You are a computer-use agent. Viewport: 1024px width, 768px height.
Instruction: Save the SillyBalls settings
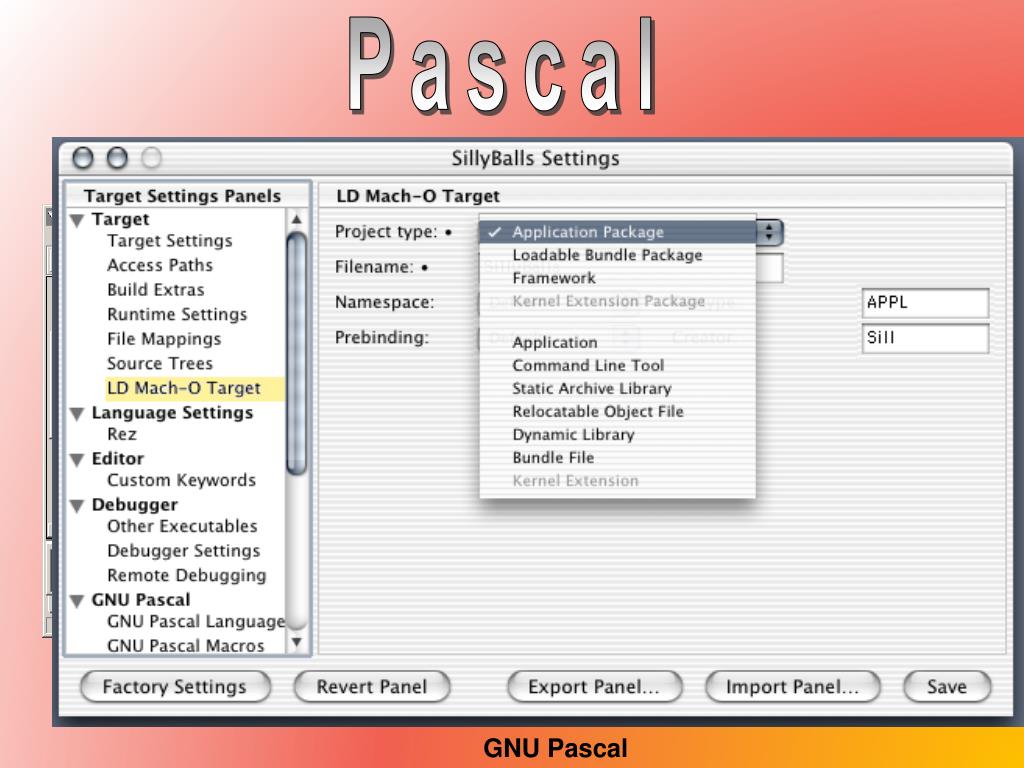point(947,687)
